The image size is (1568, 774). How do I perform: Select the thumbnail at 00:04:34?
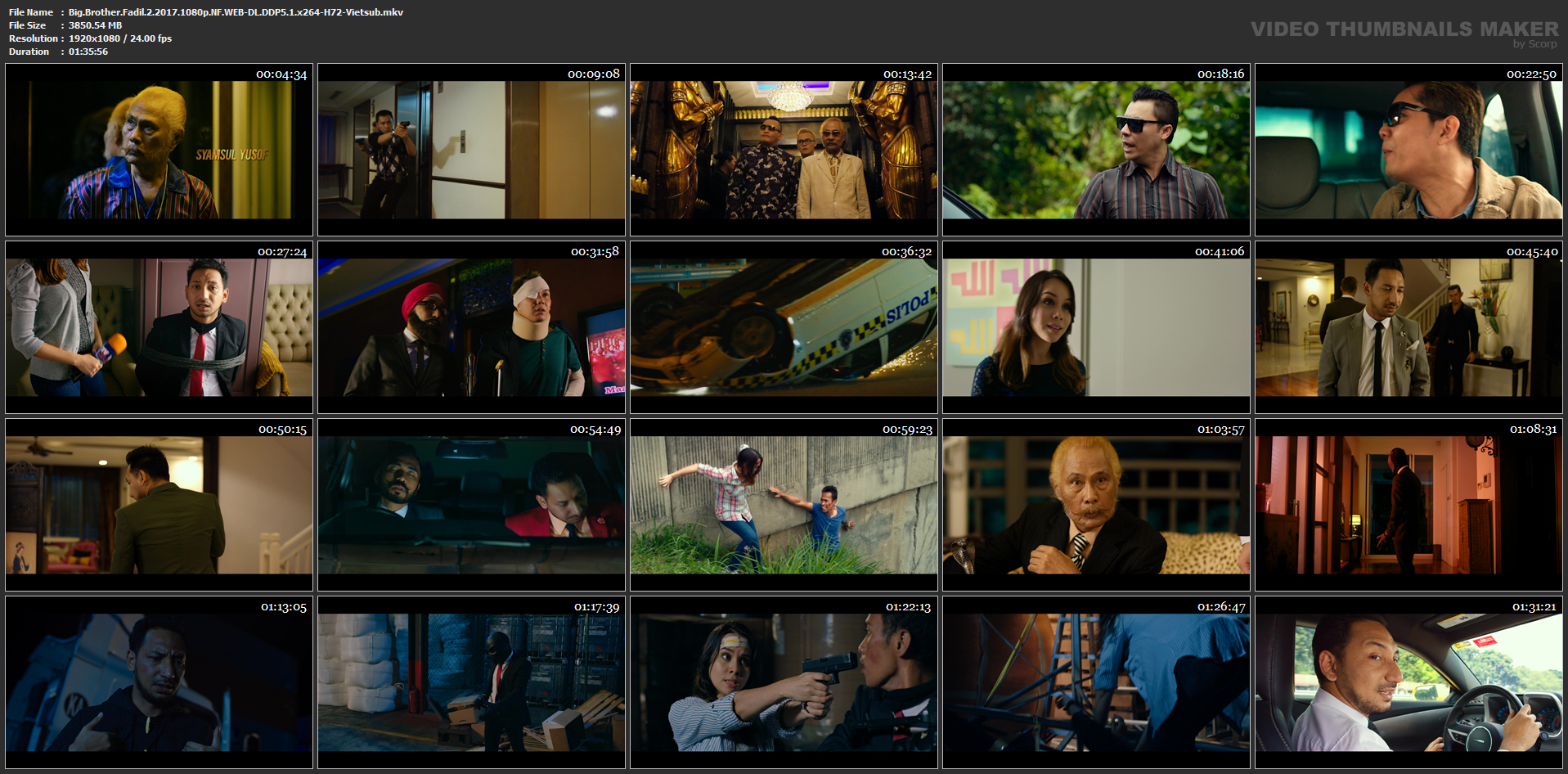pyautogui.click(x=159, y=150)
